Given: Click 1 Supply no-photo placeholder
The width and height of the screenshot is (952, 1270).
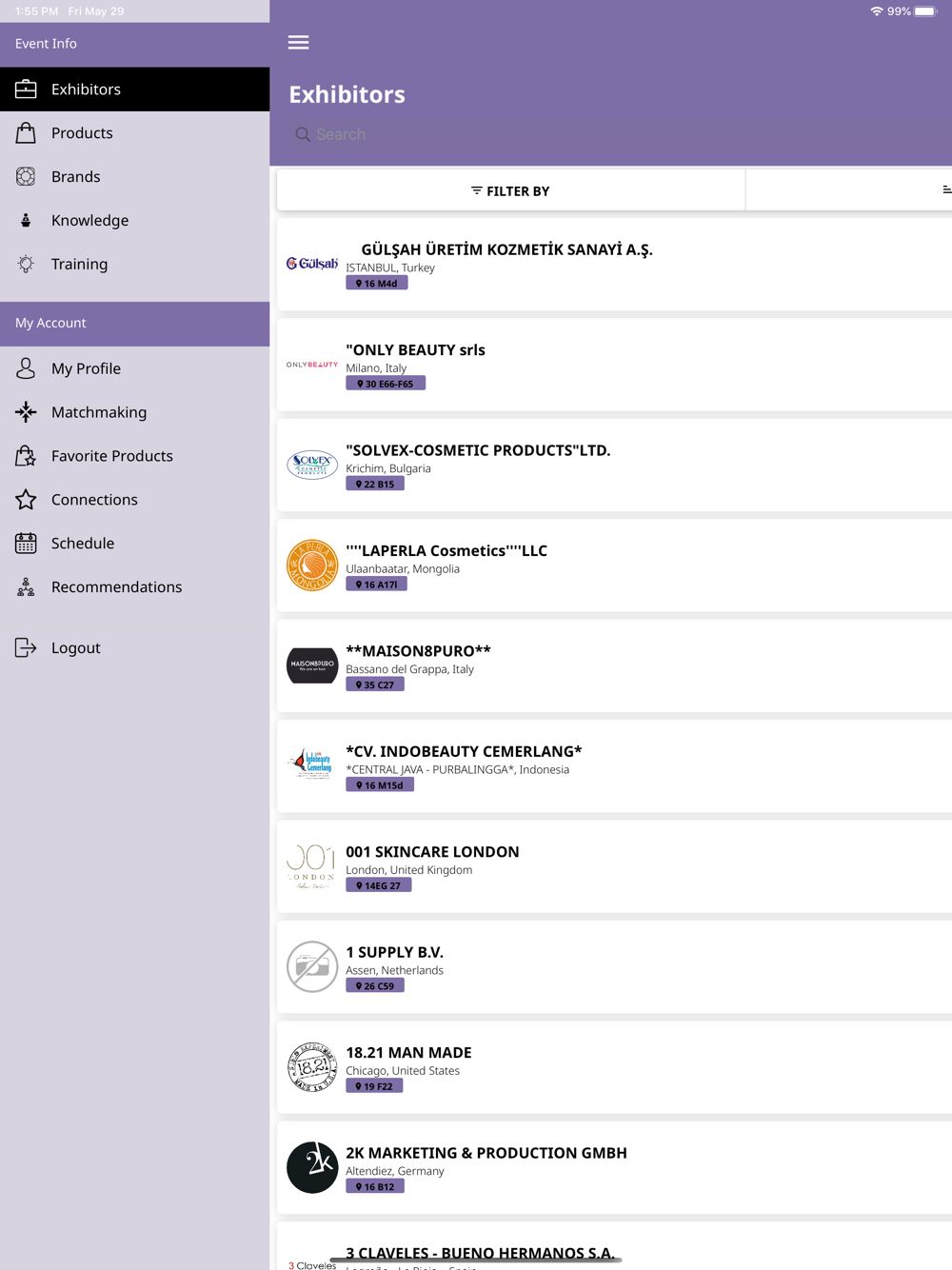Looking at the screenshot, I should [x=312, y=967].
